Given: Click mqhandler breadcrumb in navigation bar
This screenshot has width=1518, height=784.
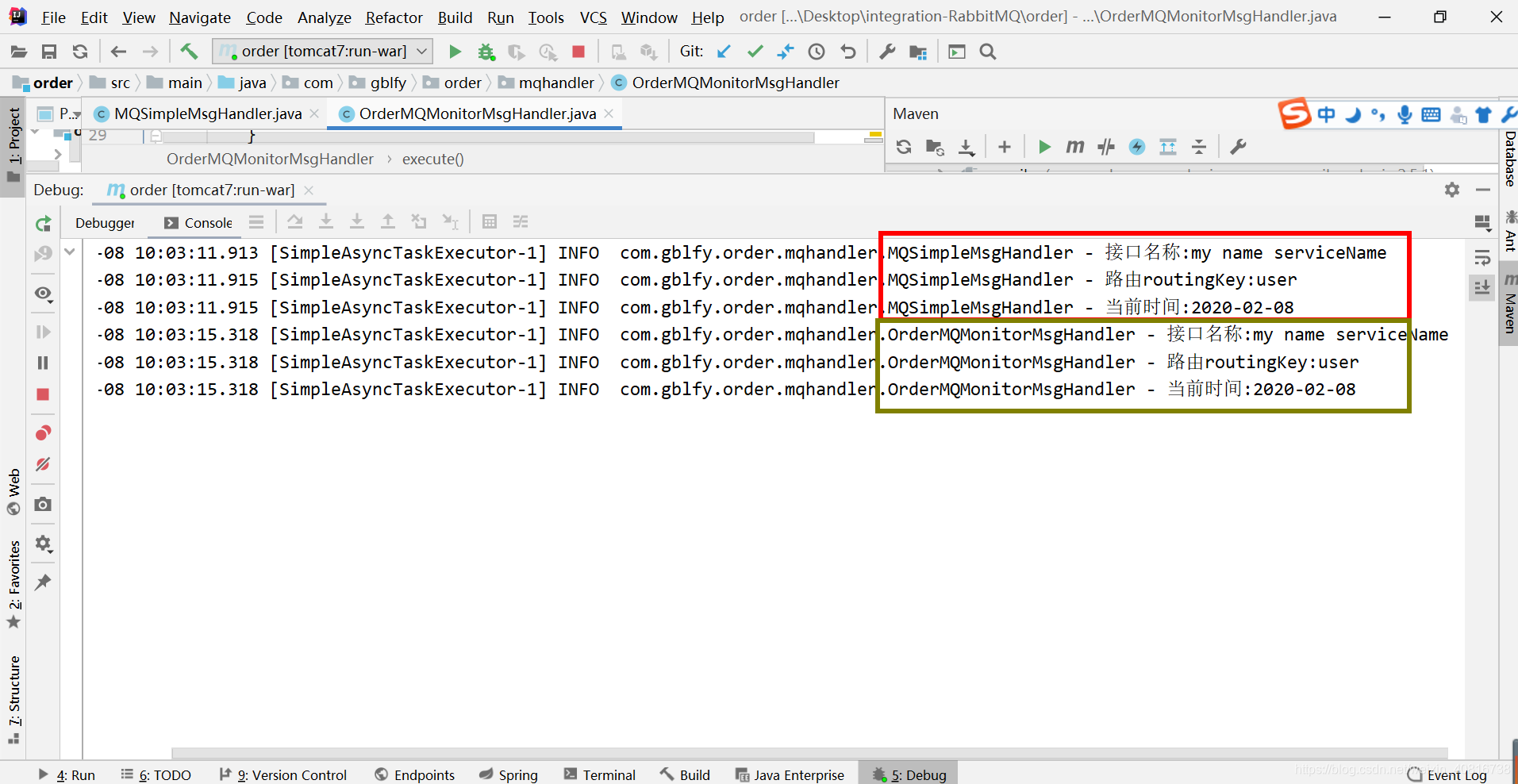Looking at the screenshot, I should 556,83.
